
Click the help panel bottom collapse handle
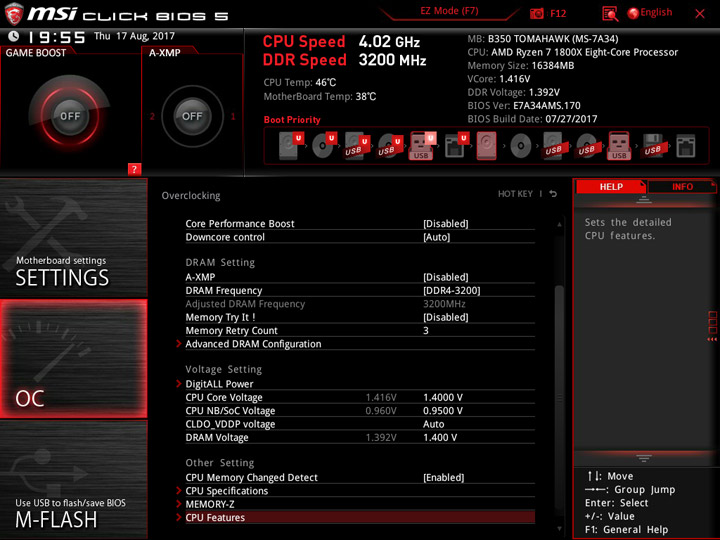pos(644,458)
